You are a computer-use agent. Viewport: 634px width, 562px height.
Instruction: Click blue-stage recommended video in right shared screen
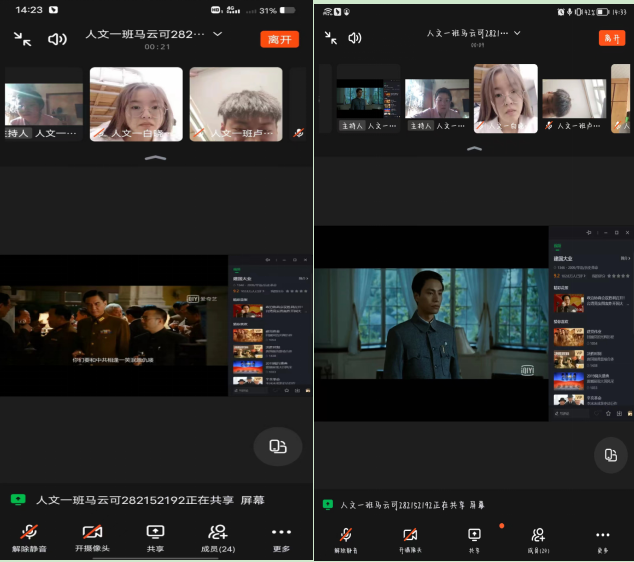click(568, 381)
